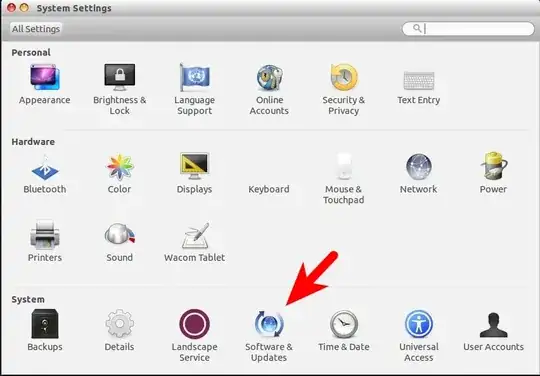Open Network settings
The height and width of the screenshot is (376, 540).
click(418, 174)
